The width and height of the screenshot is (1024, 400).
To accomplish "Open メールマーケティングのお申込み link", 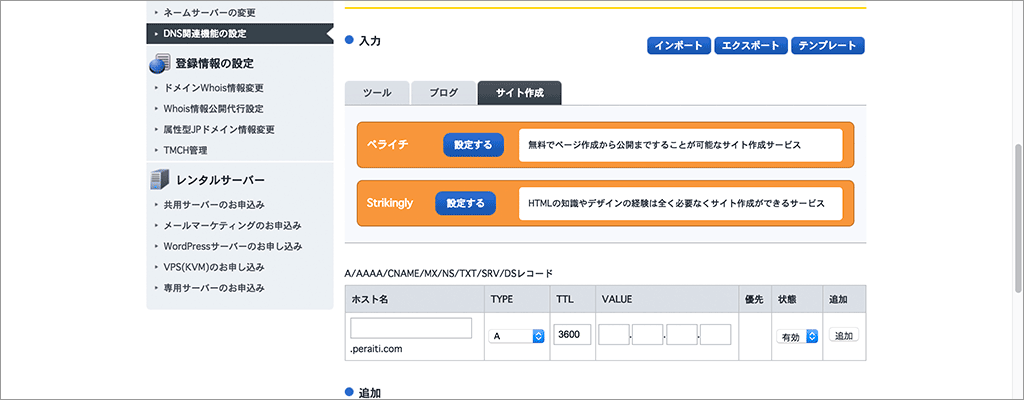I will [x=232, y=225].
